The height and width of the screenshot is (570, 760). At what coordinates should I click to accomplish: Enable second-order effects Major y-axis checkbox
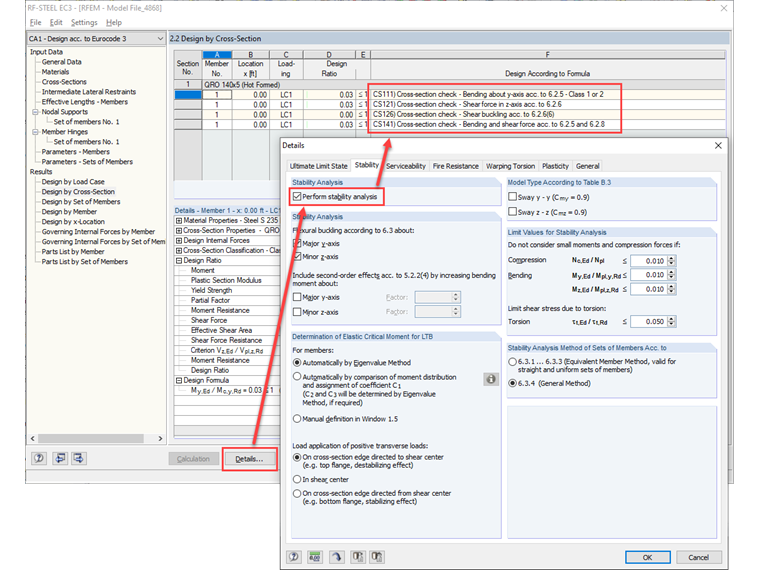pos(297,297)
